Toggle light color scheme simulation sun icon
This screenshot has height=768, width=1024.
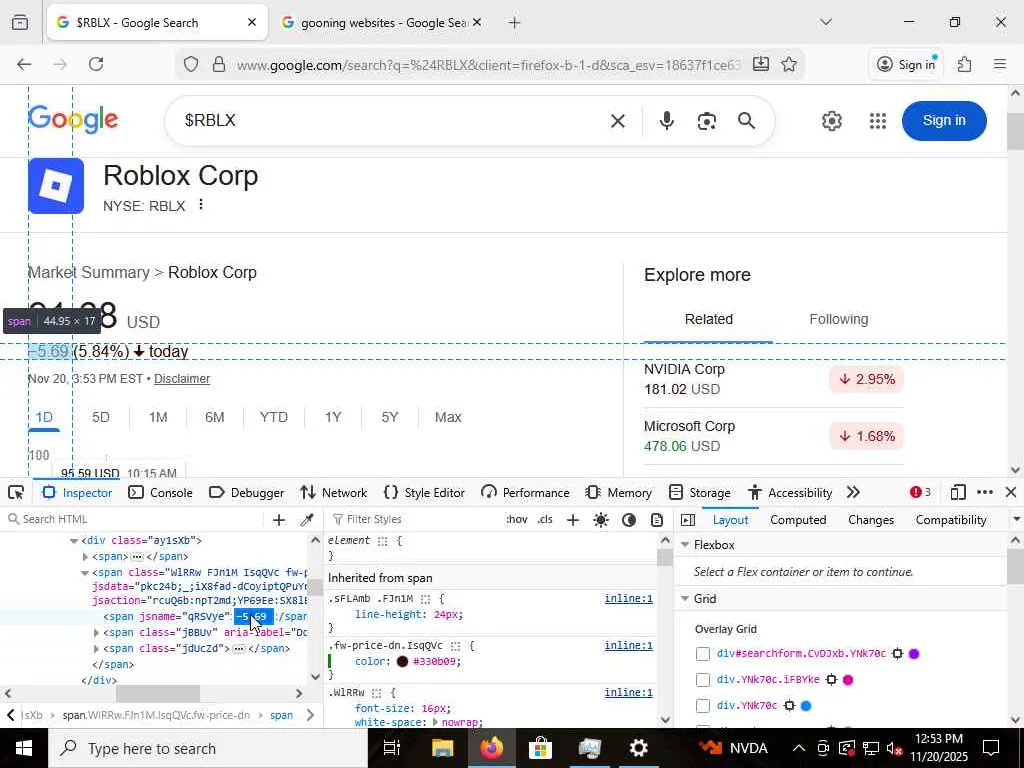(x=601, y=520)
